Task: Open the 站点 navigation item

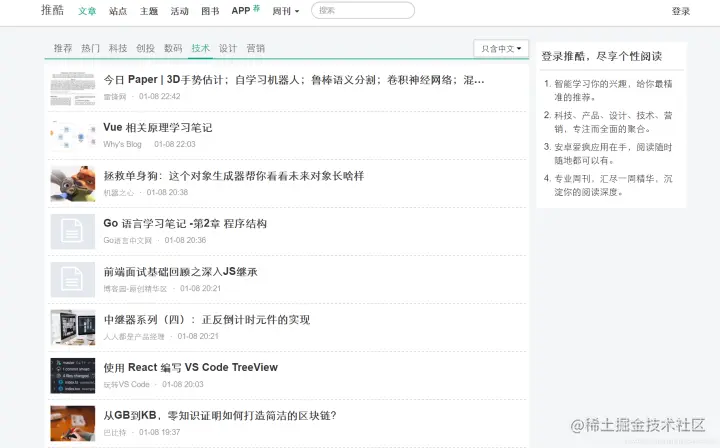Action: pos(118,11)
